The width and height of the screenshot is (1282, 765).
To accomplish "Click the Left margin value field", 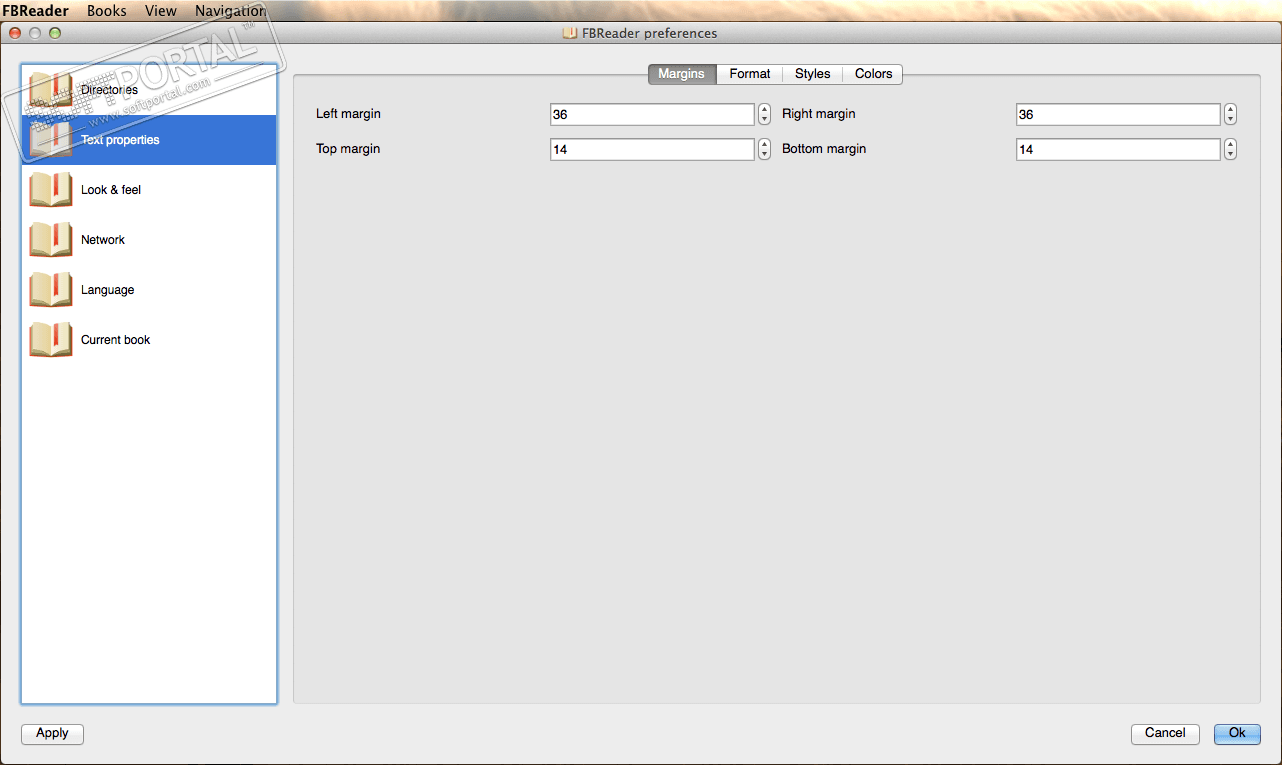I will click(x=653, y=115).
